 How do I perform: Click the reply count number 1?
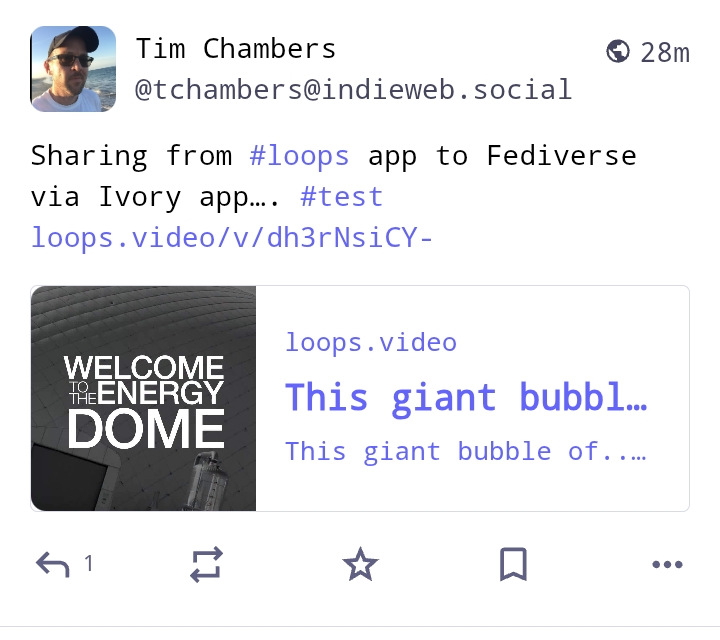pyautogui.click(x=89, y=563)
